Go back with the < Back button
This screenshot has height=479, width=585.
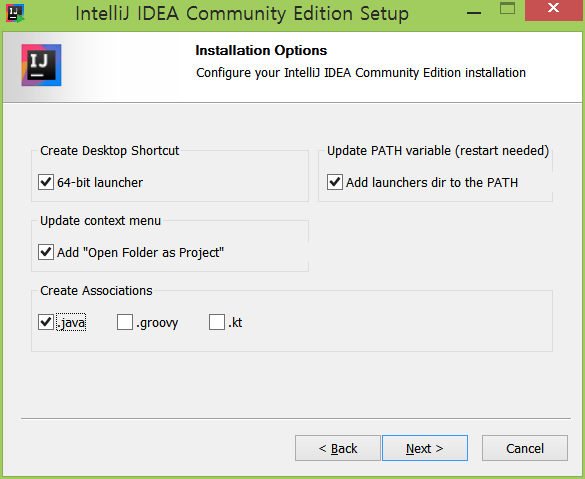point(338,448)
